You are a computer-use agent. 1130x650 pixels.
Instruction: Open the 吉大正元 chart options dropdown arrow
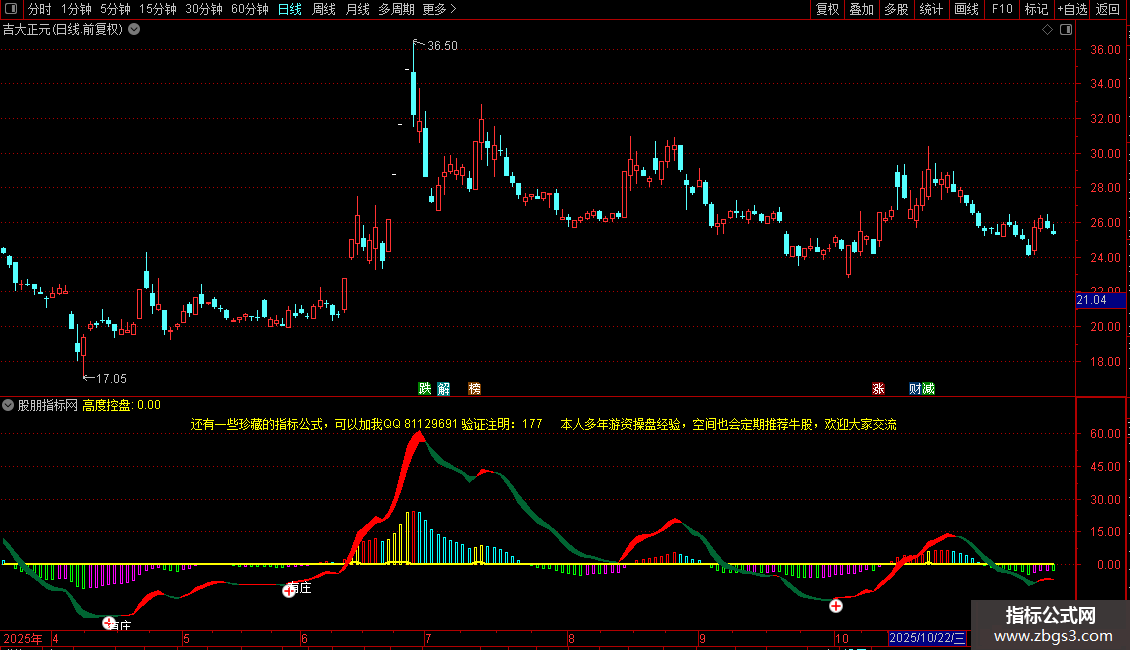134,30
